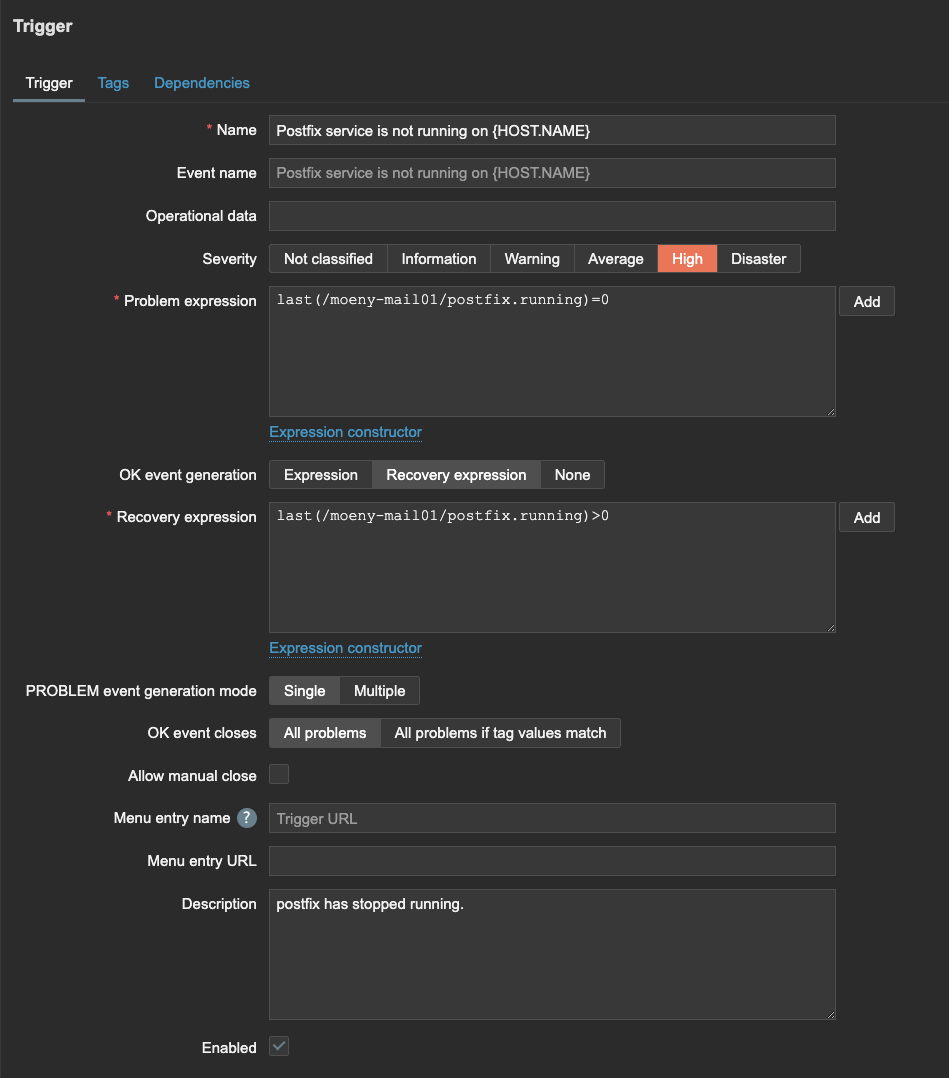This screenshot has height=1078, width=949.
Task: Choose Average severity level
Action: [x=615, y=258]
